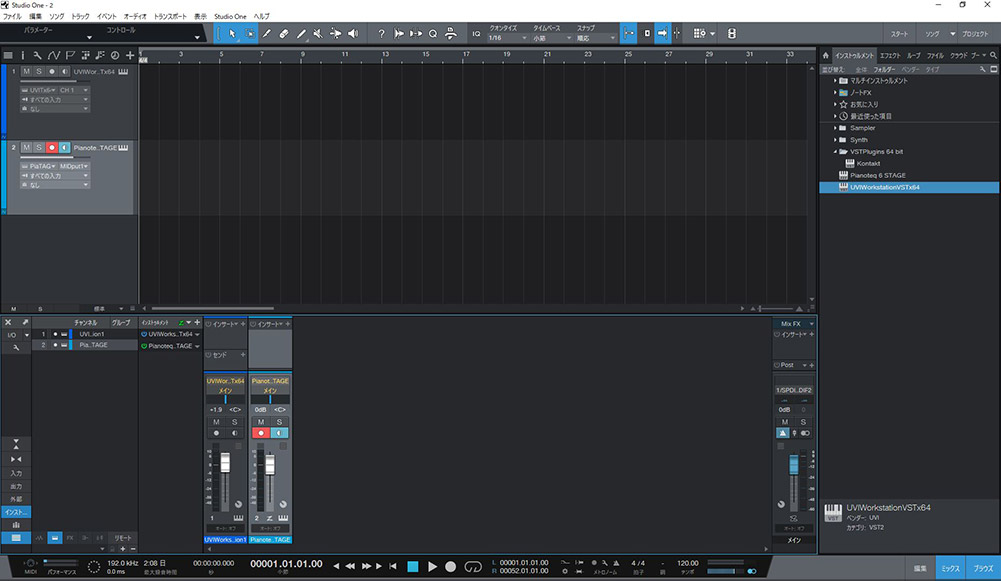
Task: Show automation with the curve icon
Action: 54,56
